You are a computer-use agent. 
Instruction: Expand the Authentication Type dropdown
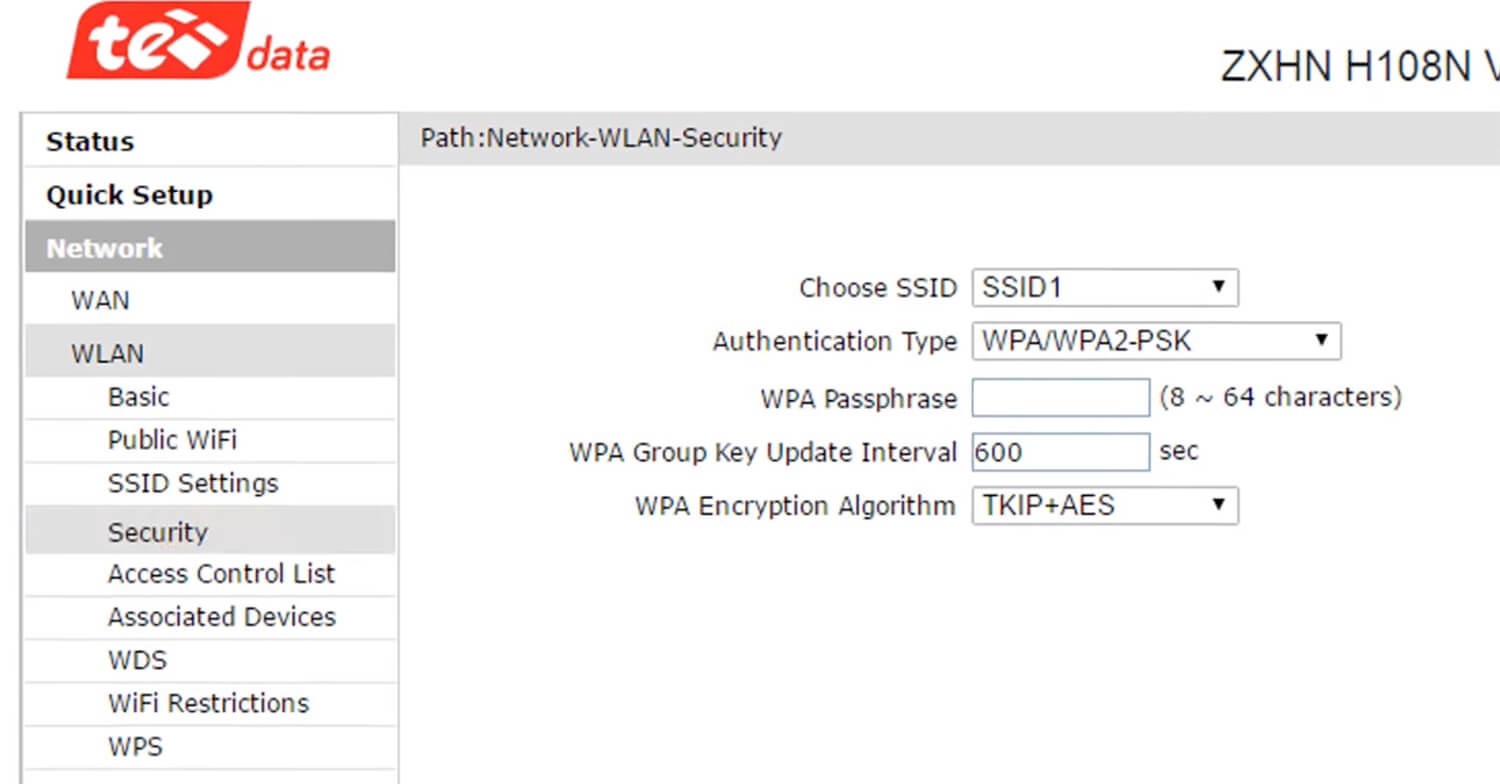[x=1155, y=341]
